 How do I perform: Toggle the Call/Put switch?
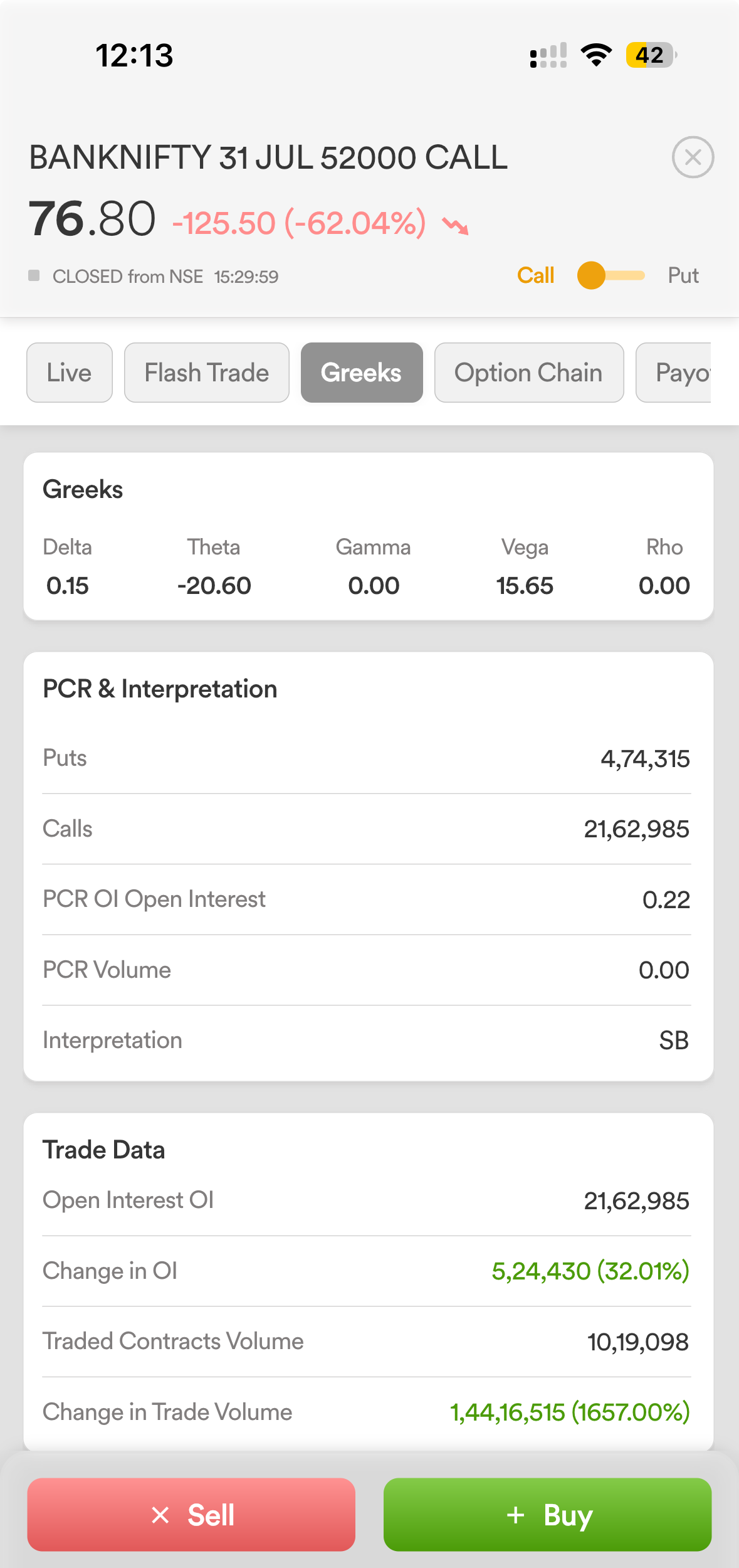coord(611,275)
